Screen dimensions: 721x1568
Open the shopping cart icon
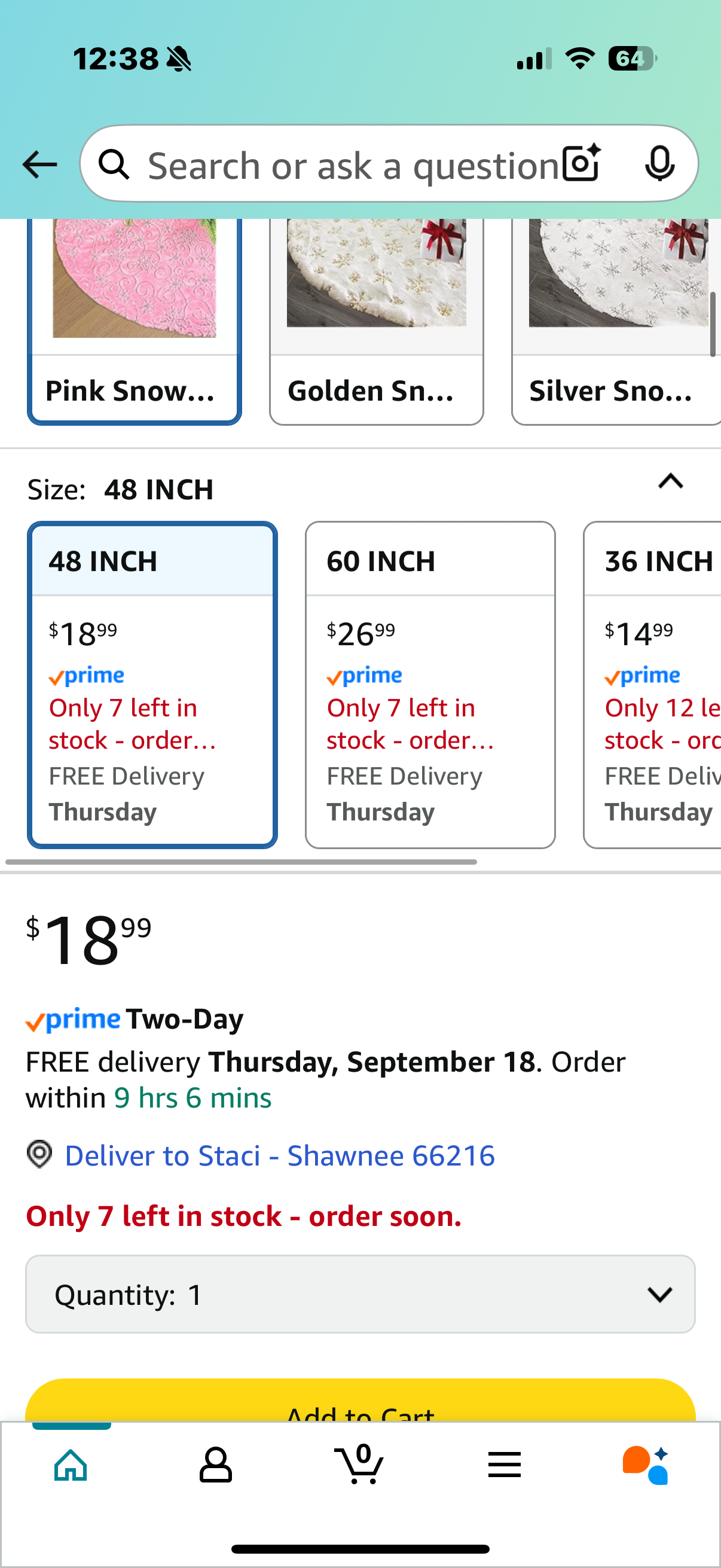[359, 1464]
